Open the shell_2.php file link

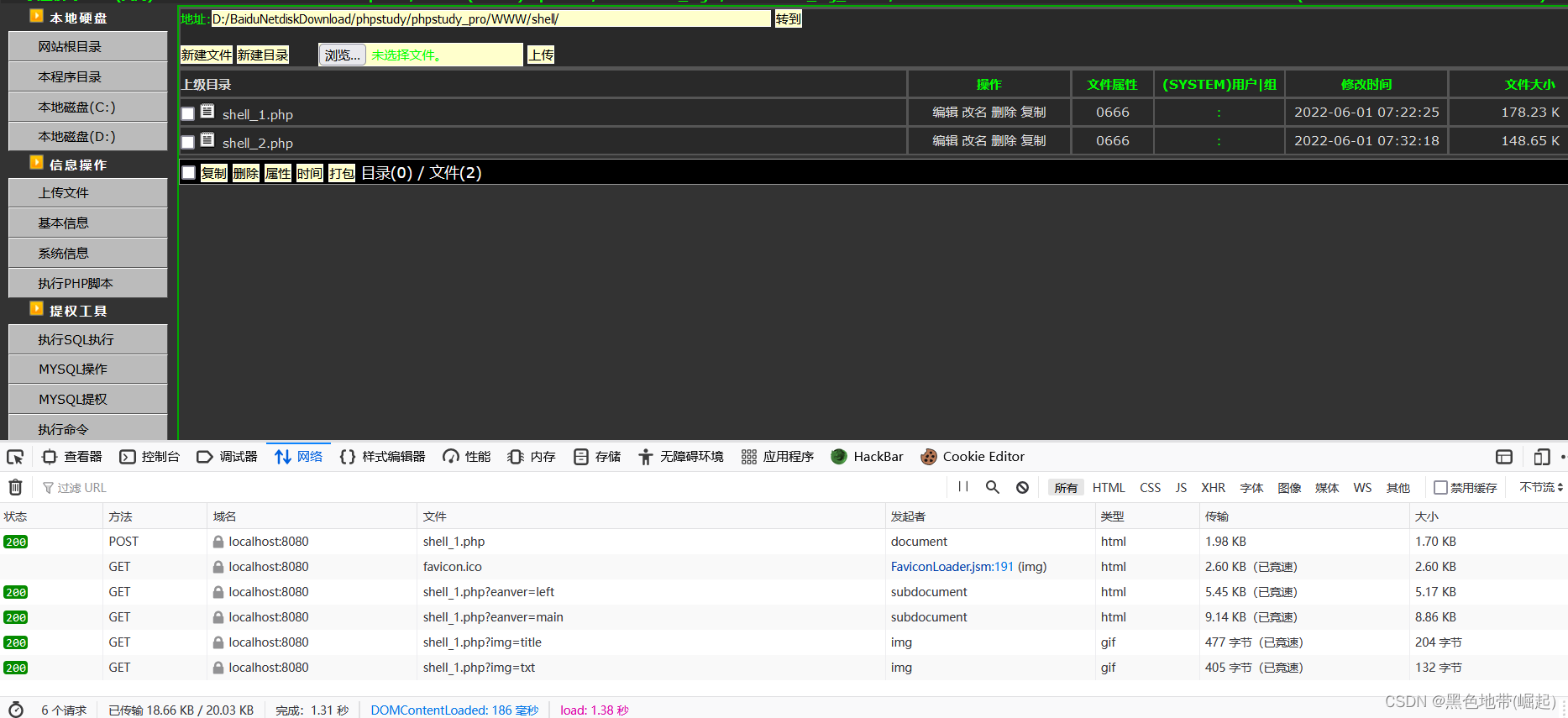coord(258,143)
